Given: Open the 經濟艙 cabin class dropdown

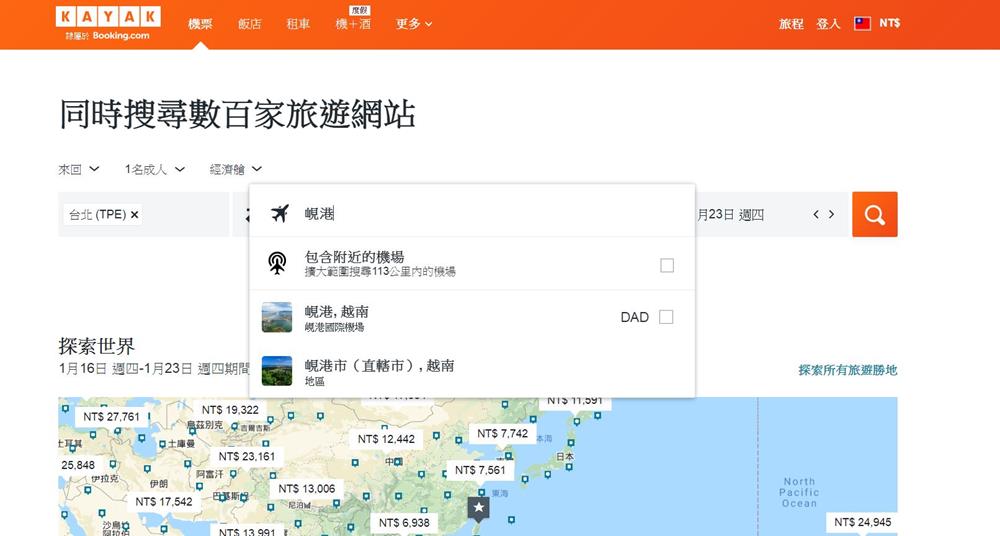Looking at the screenshot, I should tap(236, 170).
